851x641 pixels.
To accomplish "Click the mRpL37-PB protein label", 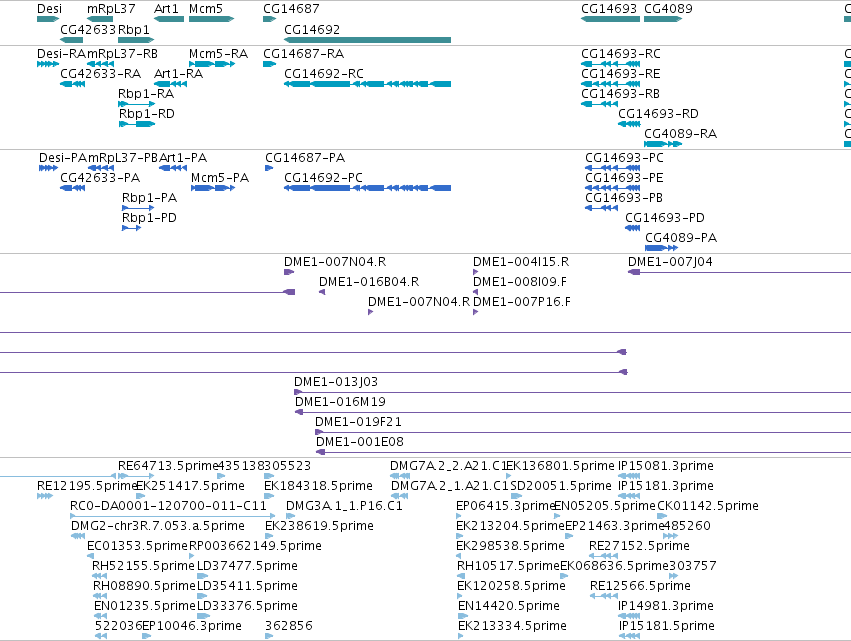I will tap(123, 158).
